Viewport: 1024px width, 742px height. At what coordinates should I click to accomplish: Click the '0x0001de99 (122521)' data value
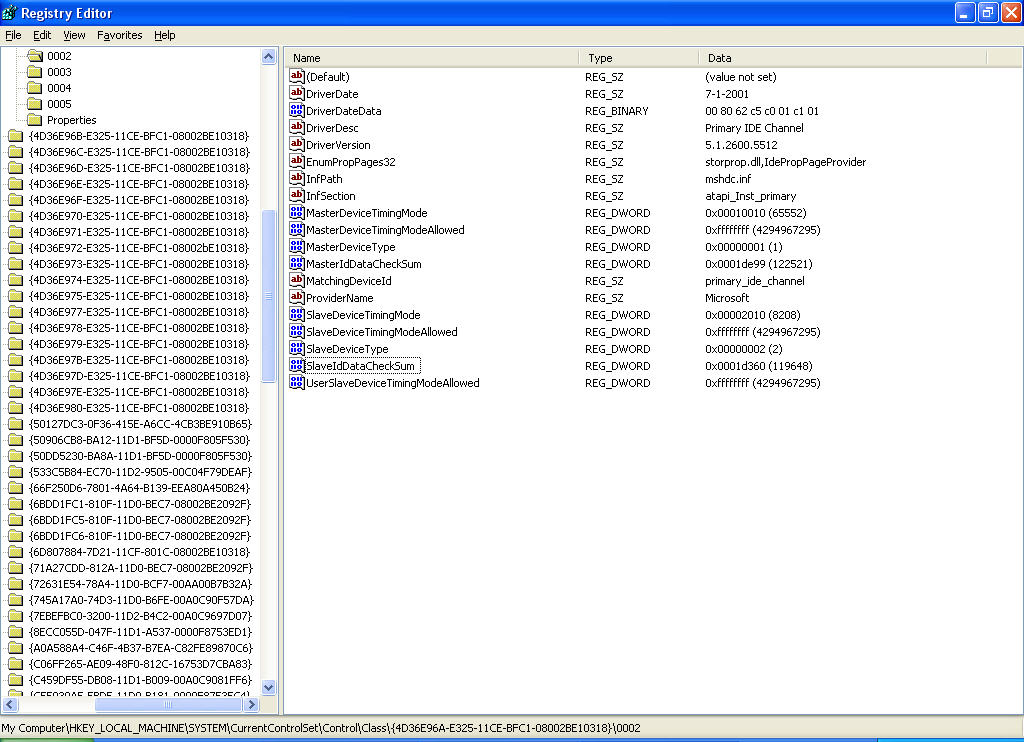click(x=759, y=264)
